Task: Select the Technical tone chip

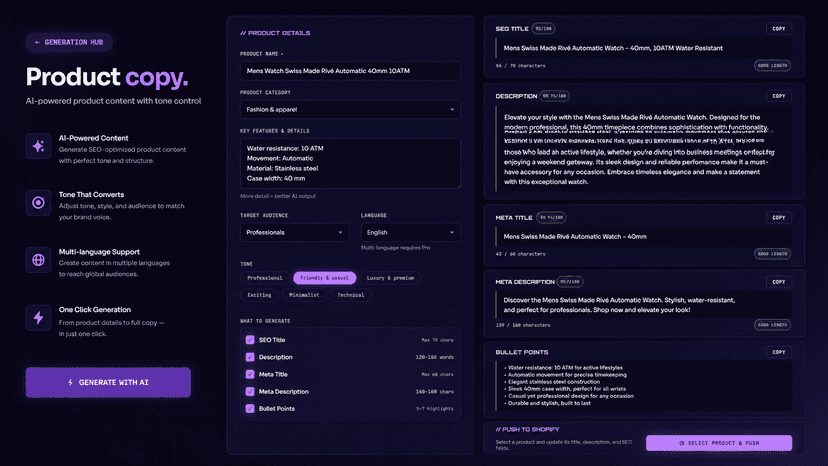Action: [x=351, y=295]
